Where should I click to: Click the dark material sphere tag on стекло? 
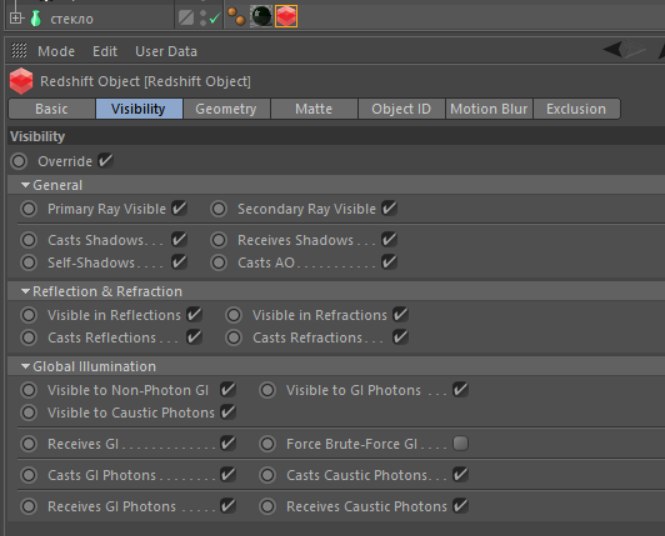(261, 16)
